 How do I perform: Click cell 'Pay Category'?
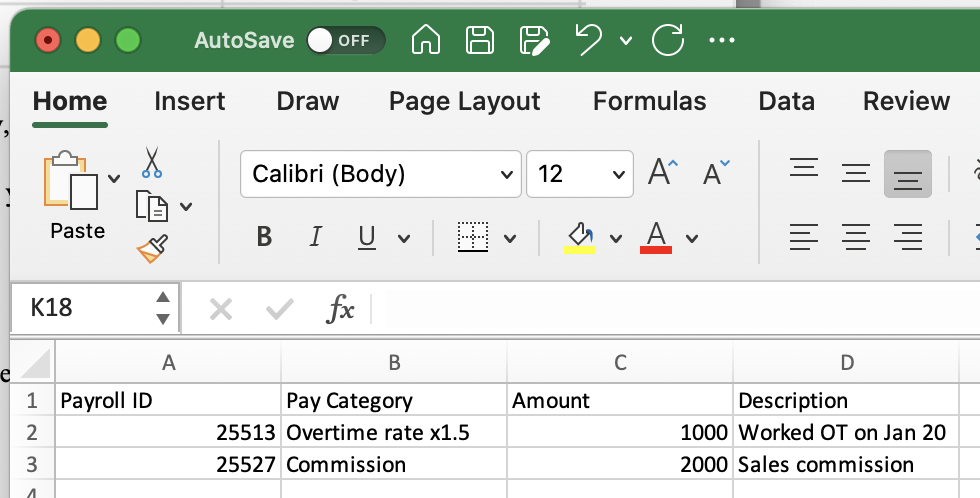point(394,400)
